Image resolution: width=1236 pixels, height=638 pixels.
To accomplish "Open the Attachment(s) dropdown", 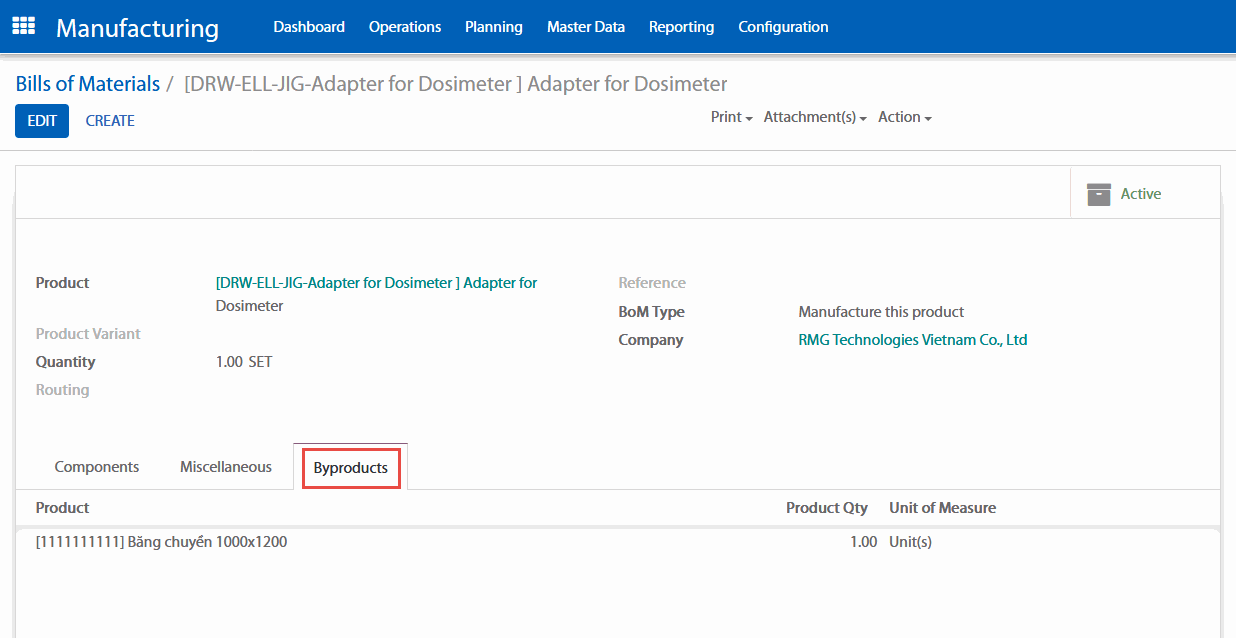I will [x=814, y=118].
